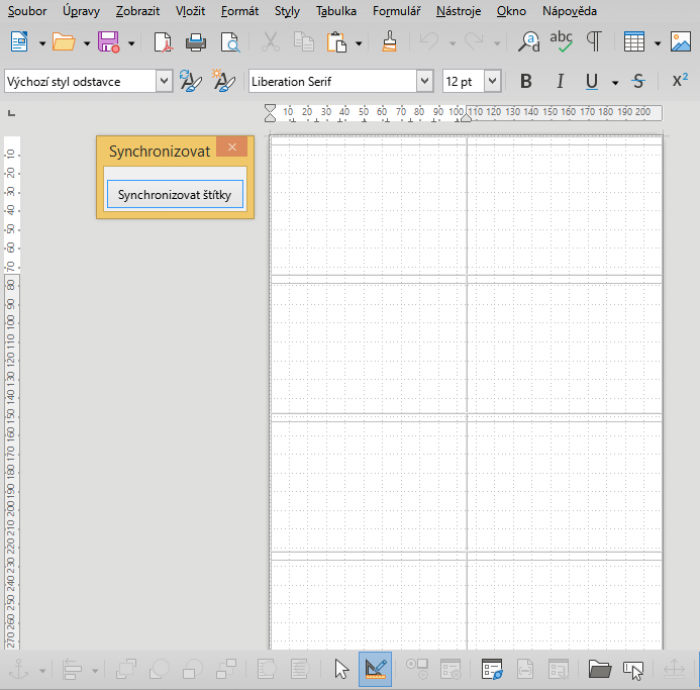
Task: Print the document
Action: click(x=196, y=42)
